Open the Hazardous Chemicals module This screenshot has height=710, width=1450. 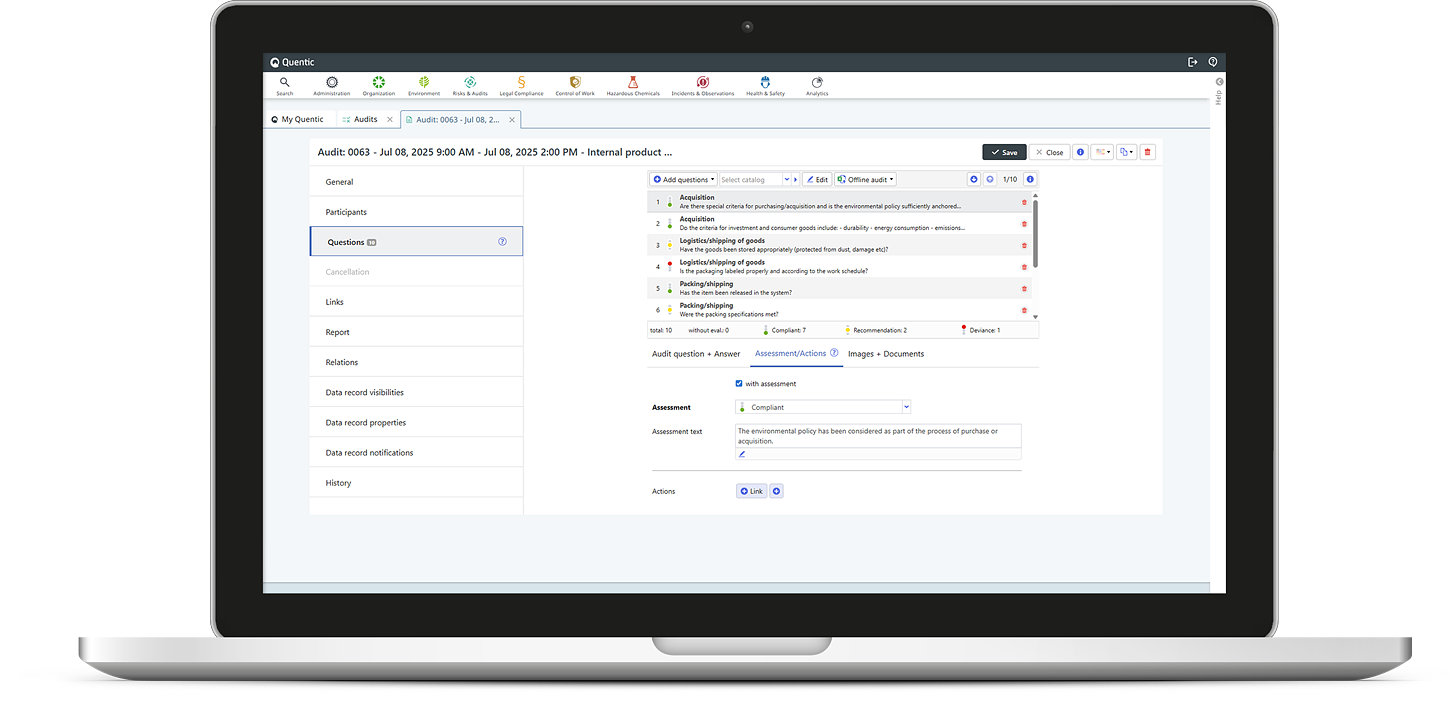633,84
